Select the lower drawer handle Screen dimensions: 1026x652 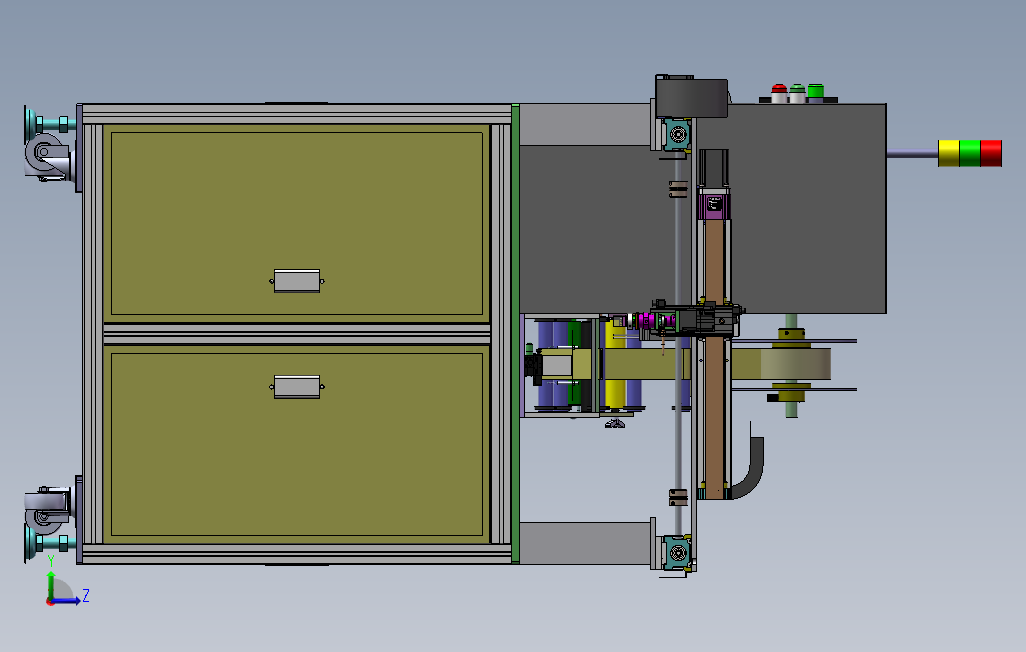pos(296,387)
